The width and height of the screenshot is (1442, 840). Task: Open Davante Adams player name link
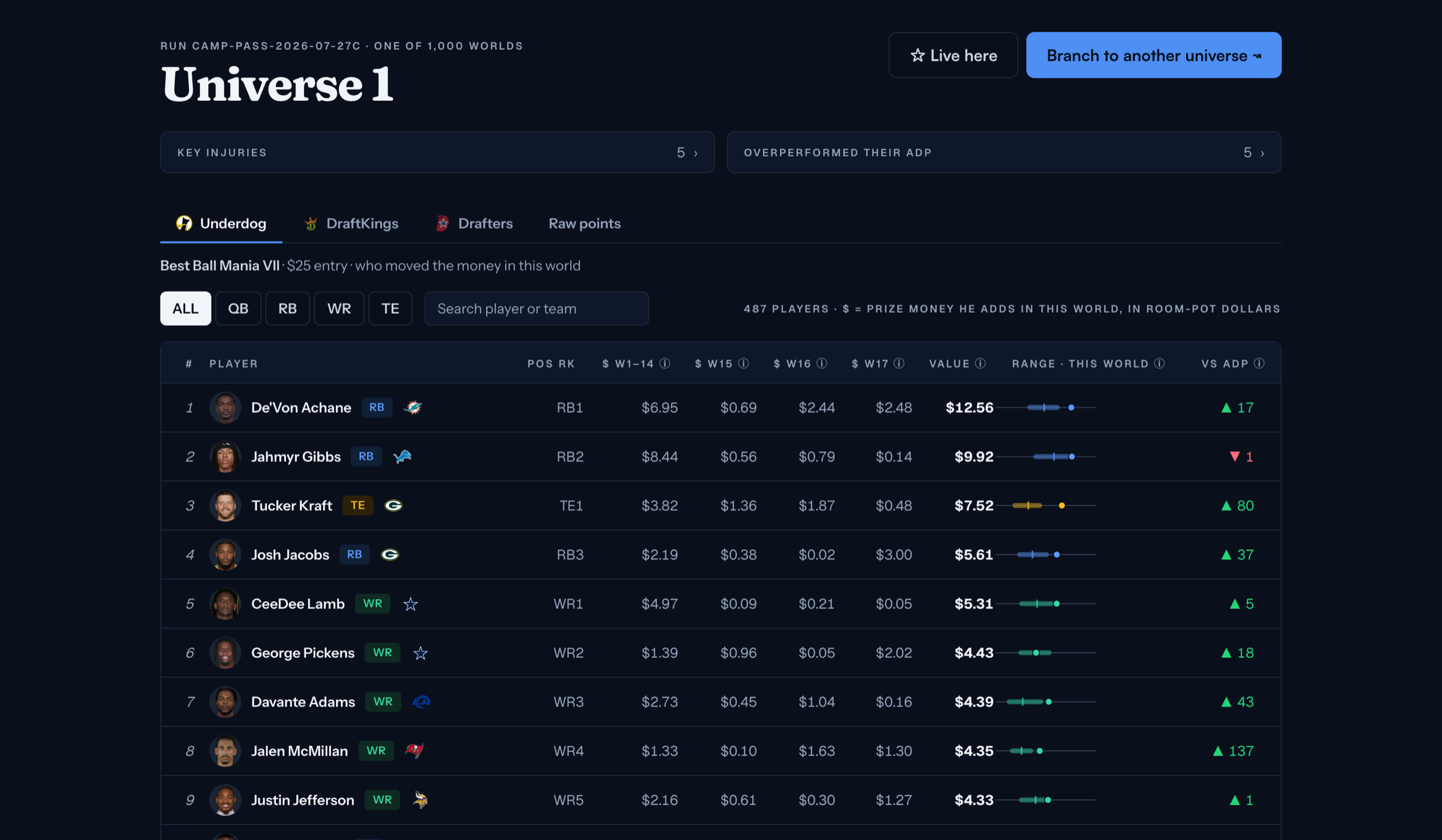(x=303, y=702)
